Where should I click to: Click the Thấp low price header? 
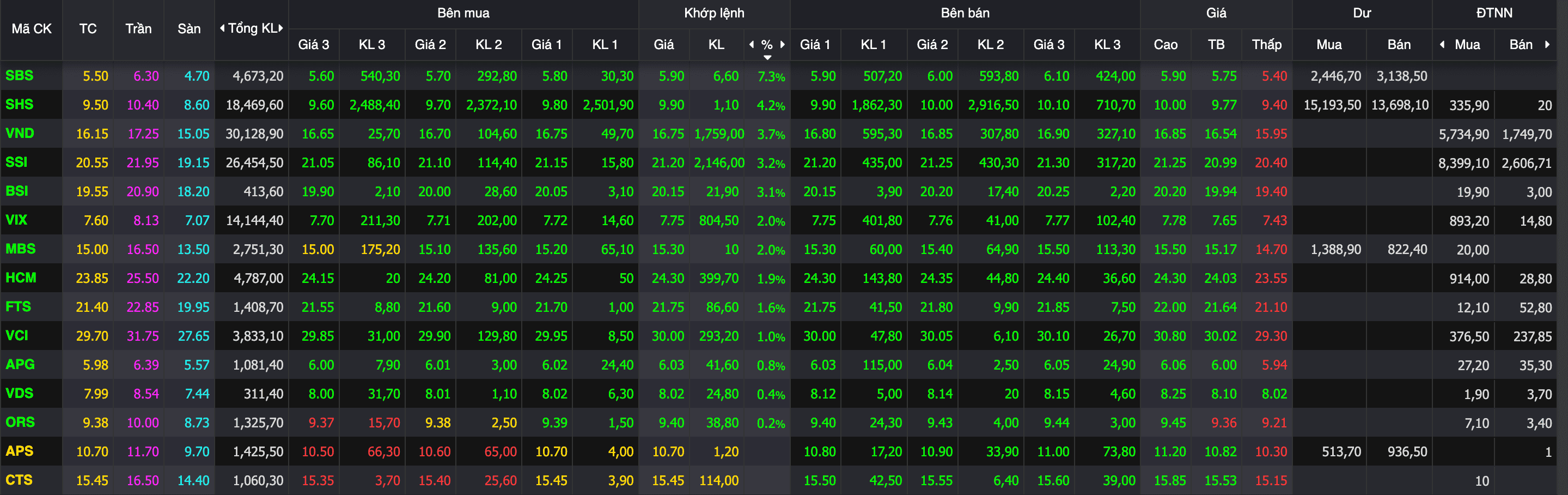point(1266,45)
